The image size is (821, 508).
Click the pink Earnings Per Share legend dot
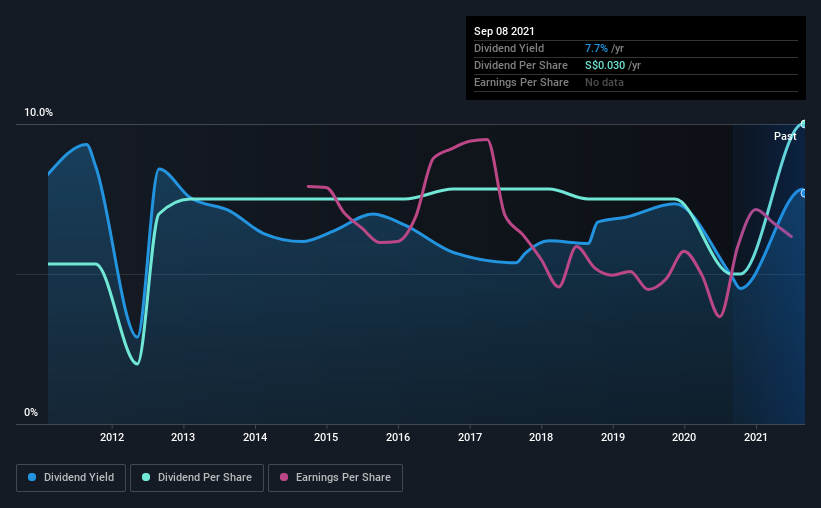[x=284, y=477]
